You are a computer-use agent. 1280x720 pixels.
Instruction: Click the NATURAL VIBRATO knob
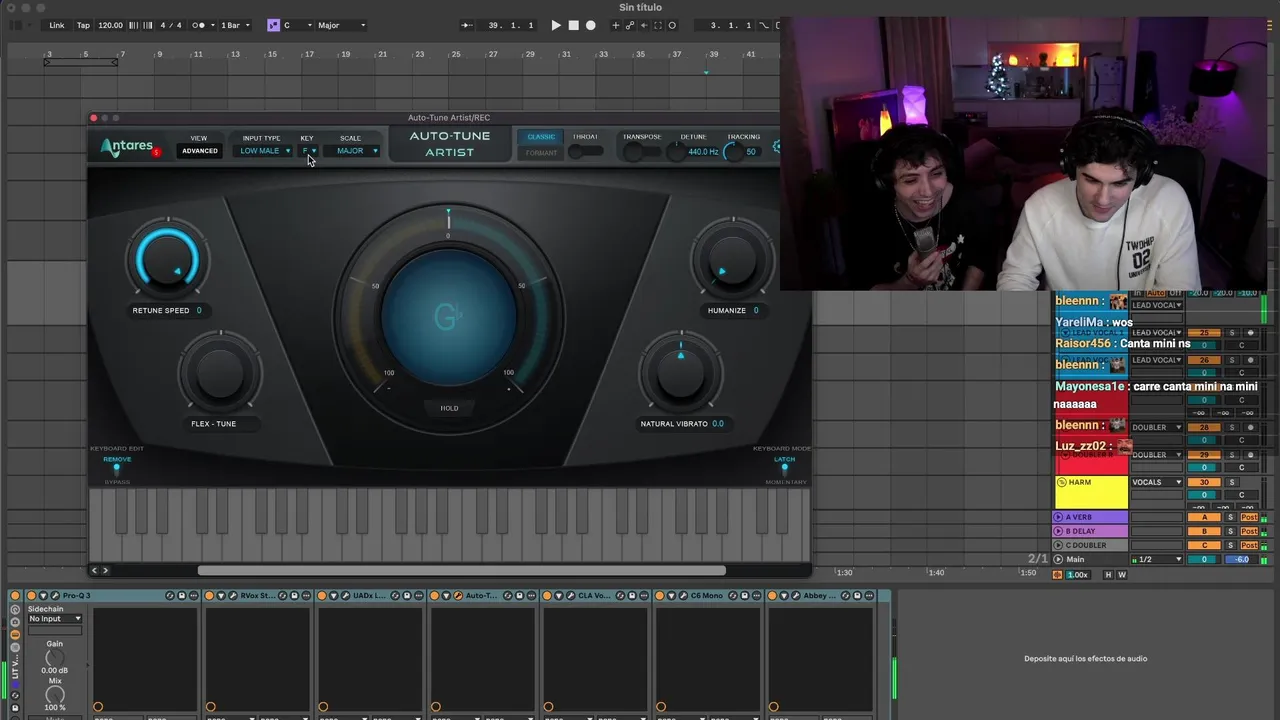coord(681,373)
